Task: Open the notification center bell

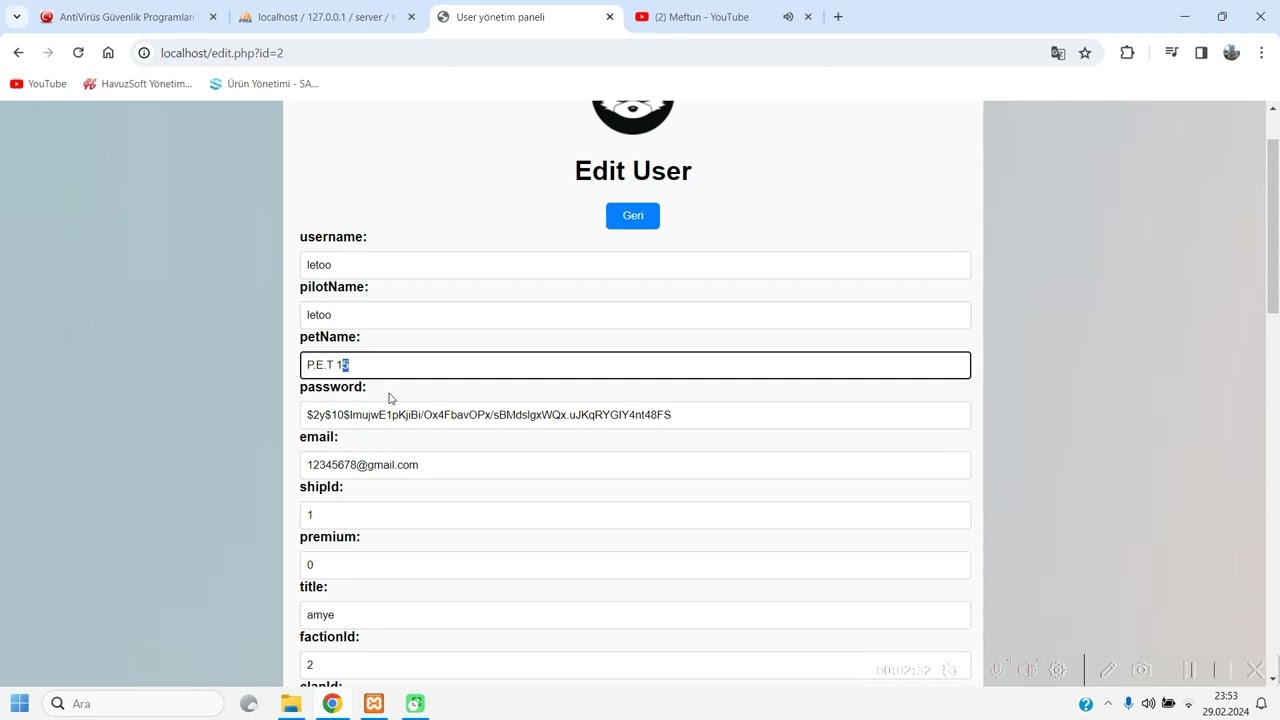Action: pos(1262,704)
